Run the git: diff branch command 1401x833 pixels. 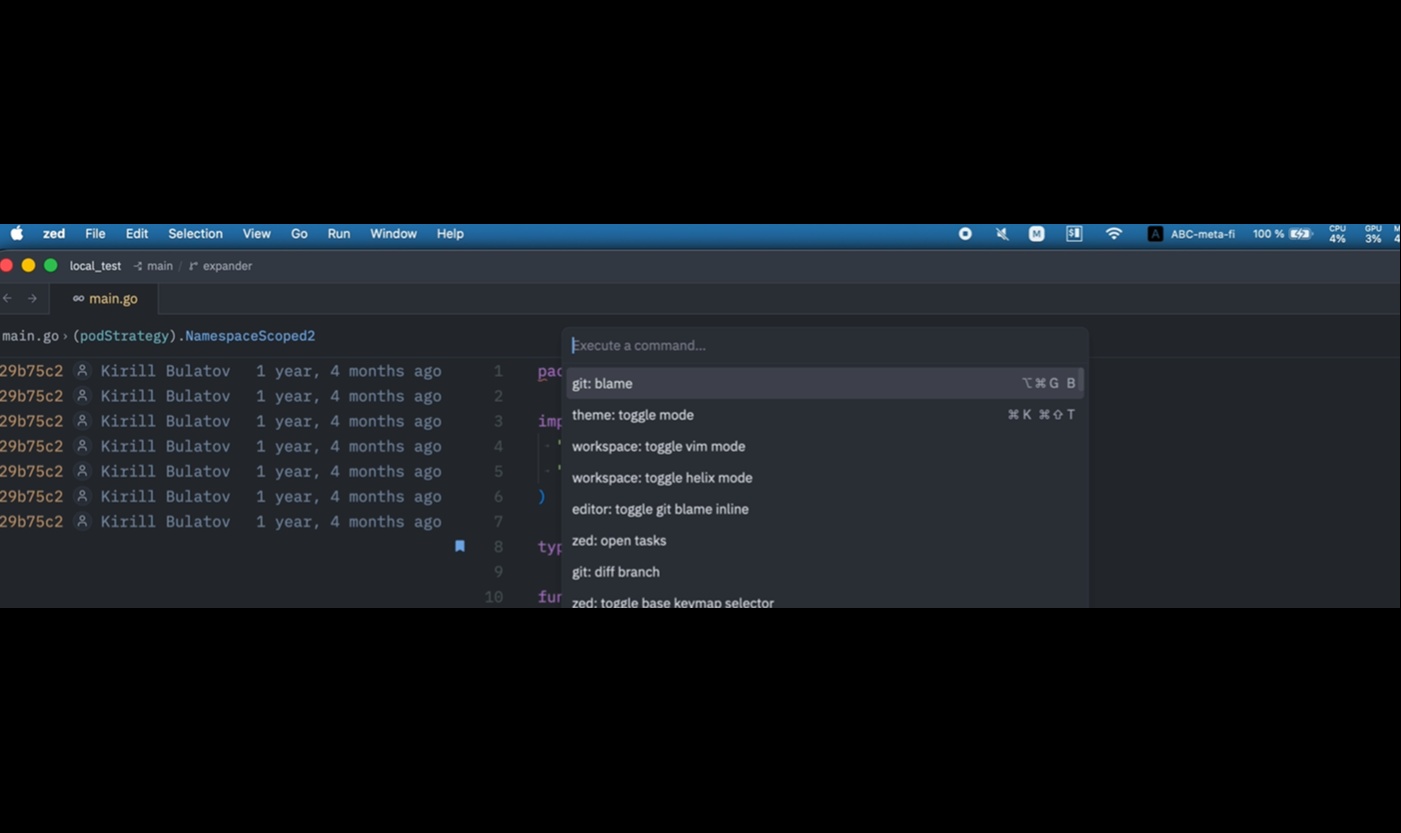(825, 572)
